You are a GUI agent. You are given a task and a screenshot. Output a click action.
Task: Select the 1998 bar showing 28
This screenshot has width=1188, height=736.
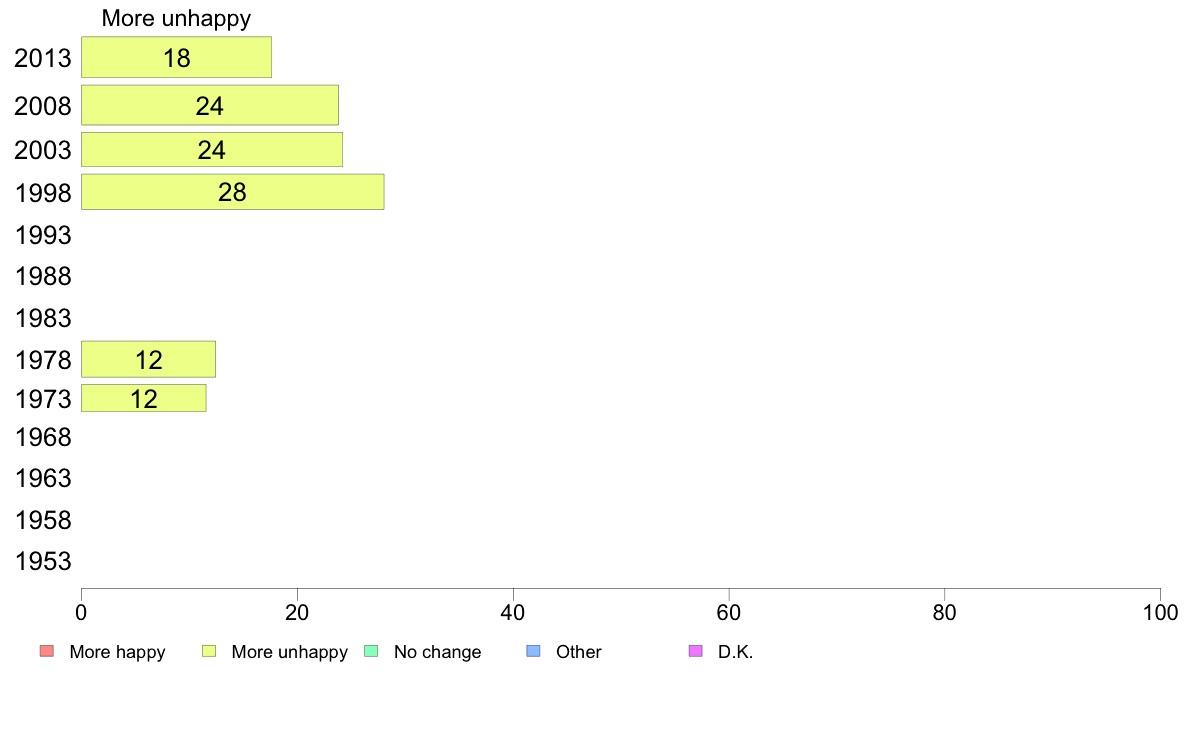coord(233,192)
